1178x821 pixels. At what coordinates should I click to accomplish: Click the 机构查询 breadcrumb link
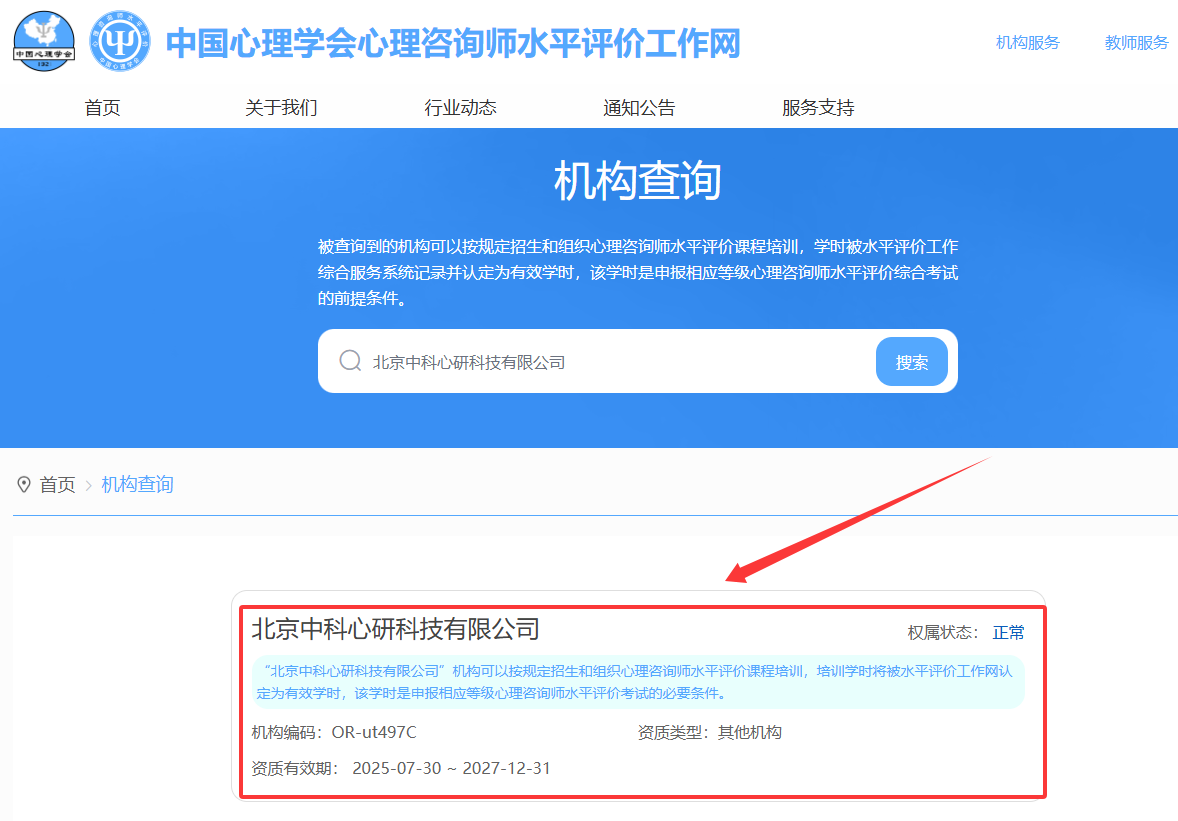point(137,484)
